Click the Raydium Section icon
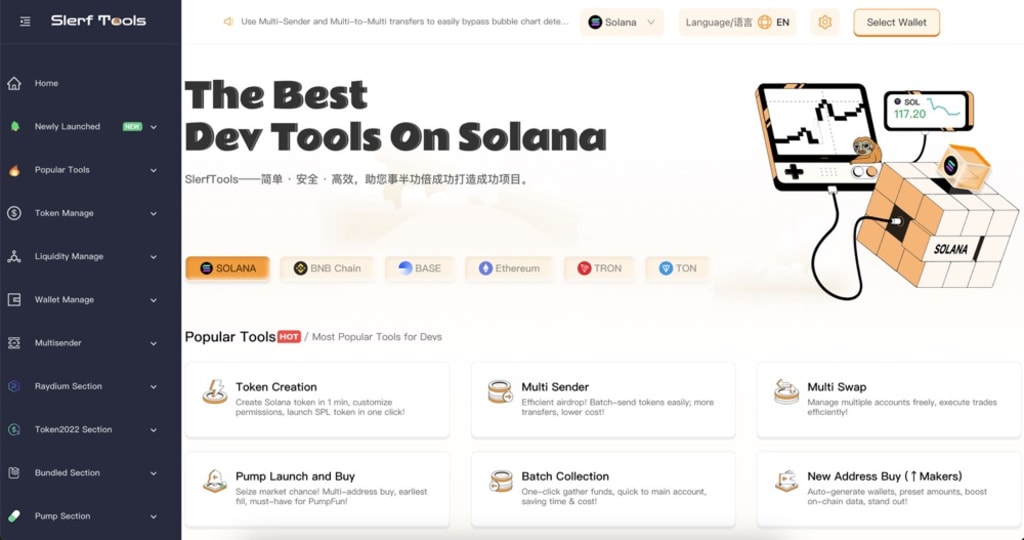This screenshot has height=540, width=1024. 14,387
